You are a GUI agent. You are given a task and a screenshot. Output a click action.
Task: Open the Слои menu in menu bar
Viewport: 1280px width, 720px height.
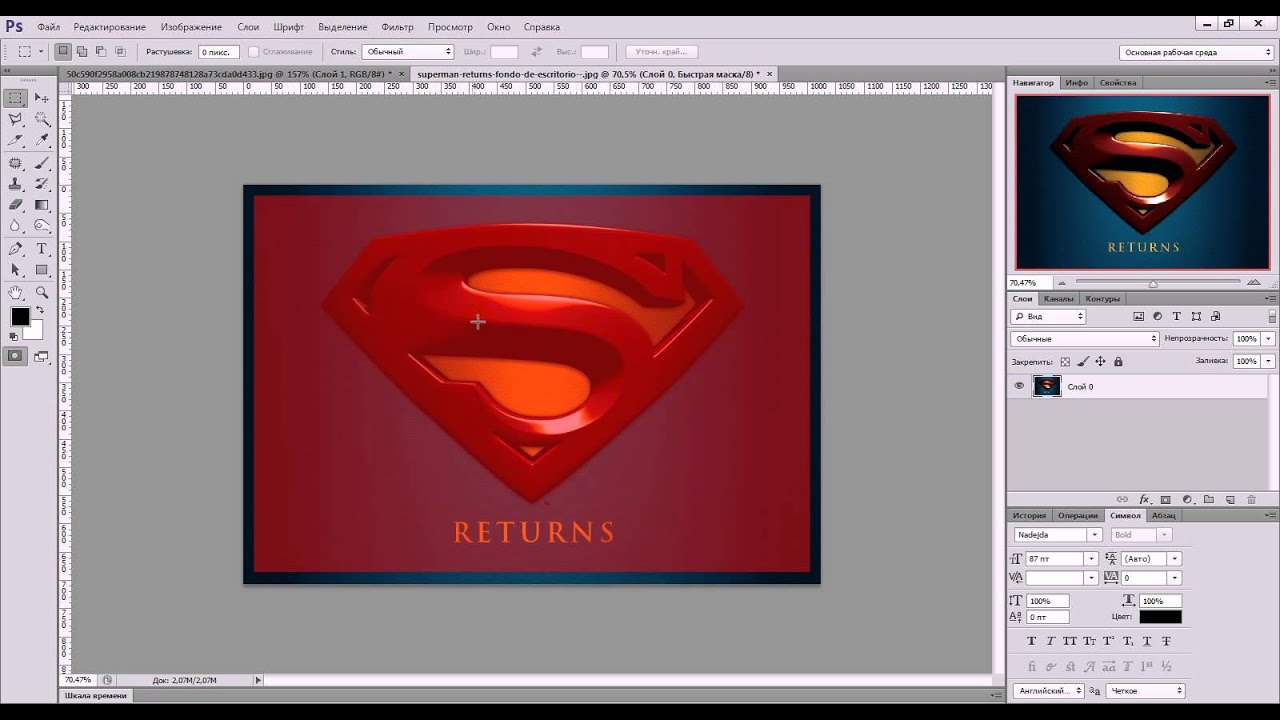click(248, 27)
